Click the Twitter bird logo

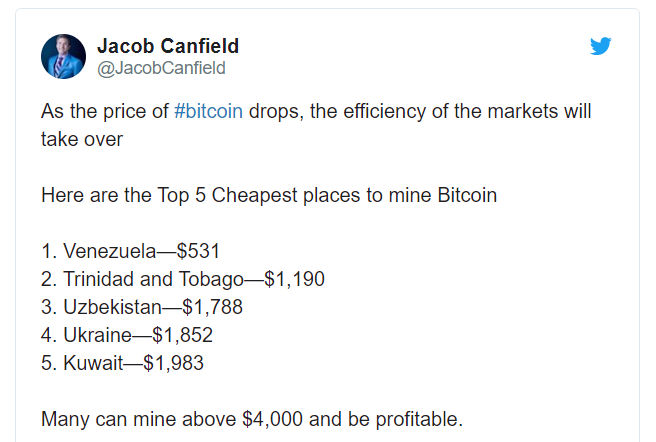click(x=600, y=46)
